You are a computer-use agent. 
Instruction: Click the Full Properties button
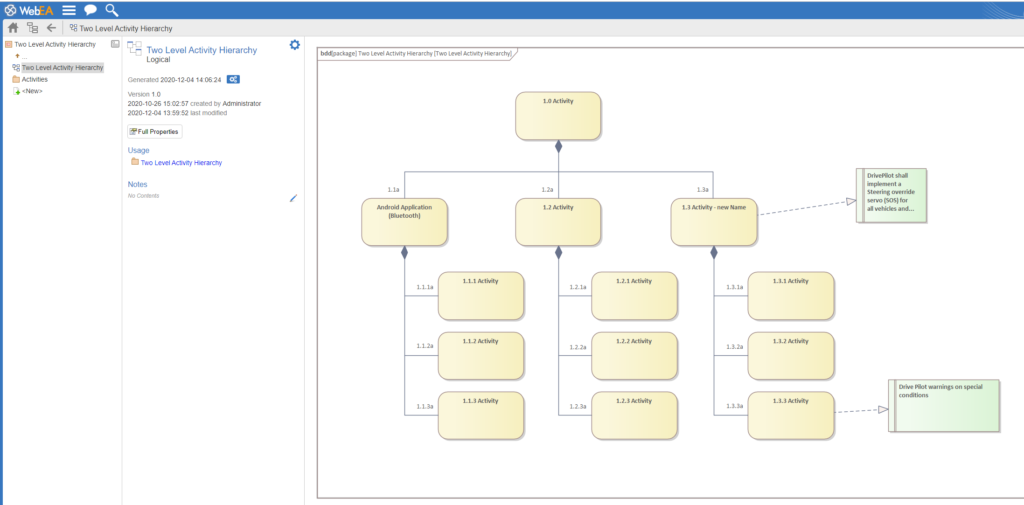tap(155, 131)
